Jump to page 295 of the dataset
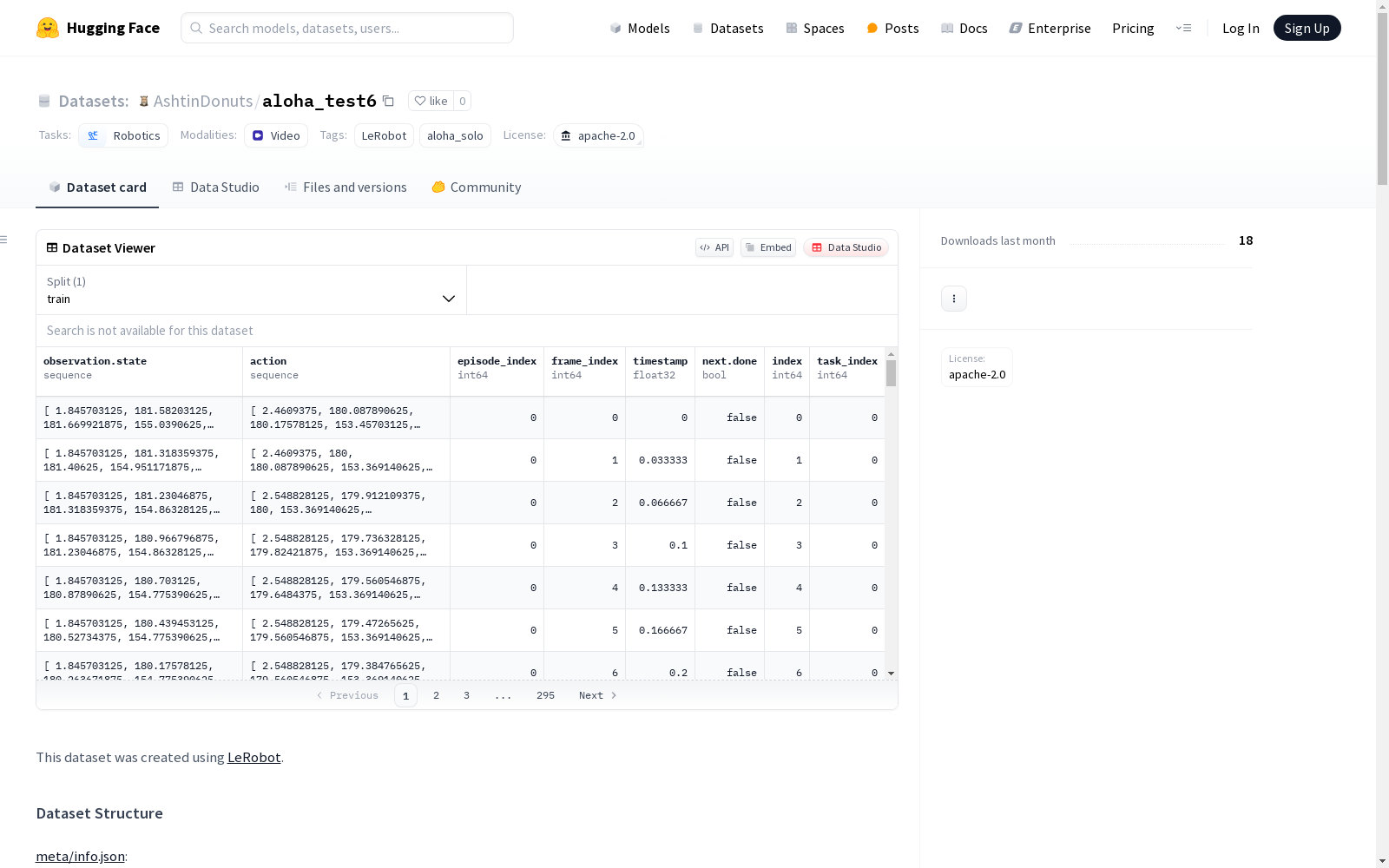 (545, 695)
